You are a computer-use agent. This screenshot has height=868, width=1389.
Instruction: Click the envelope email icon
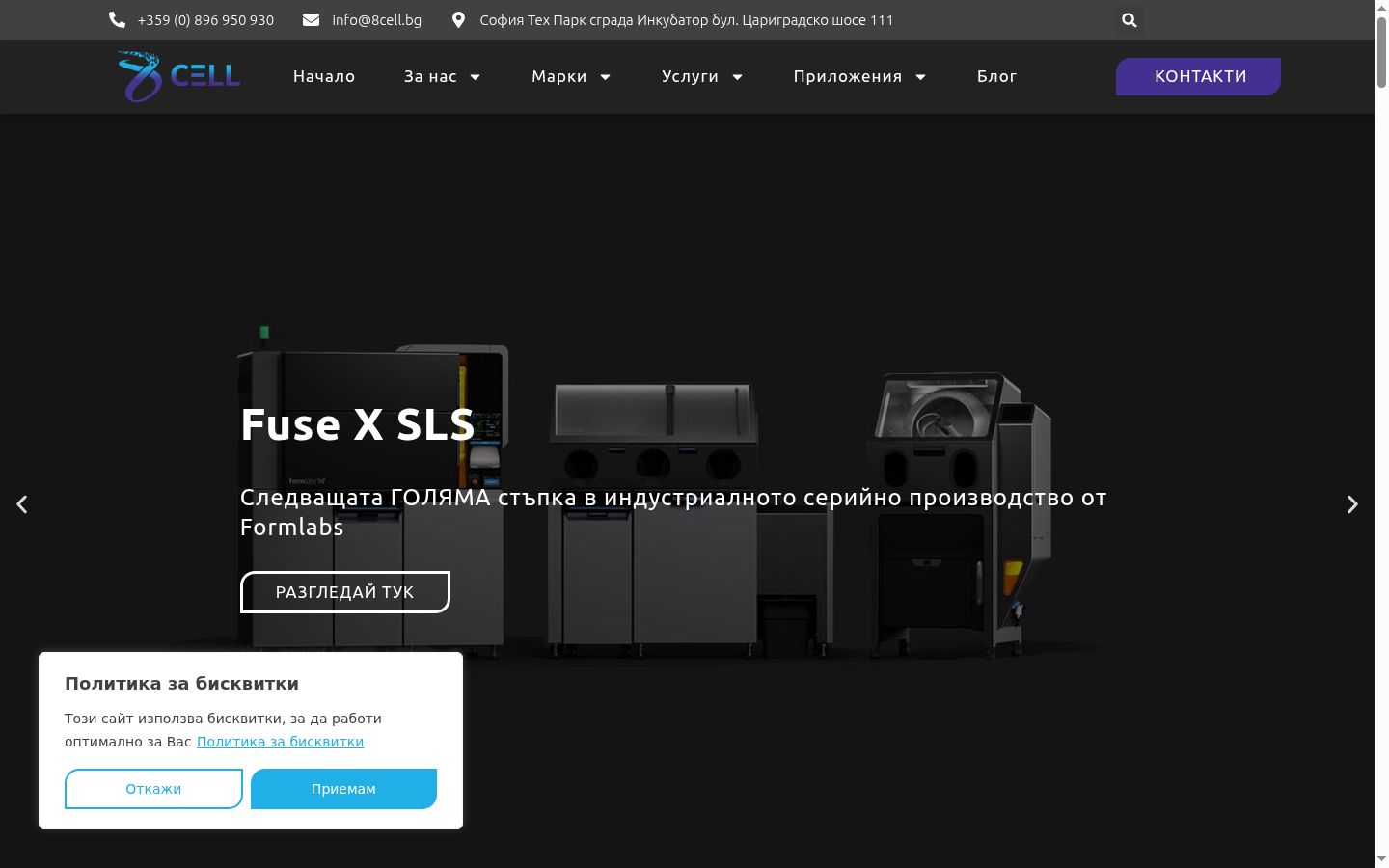pyautogui.click(x=311, y=19)
